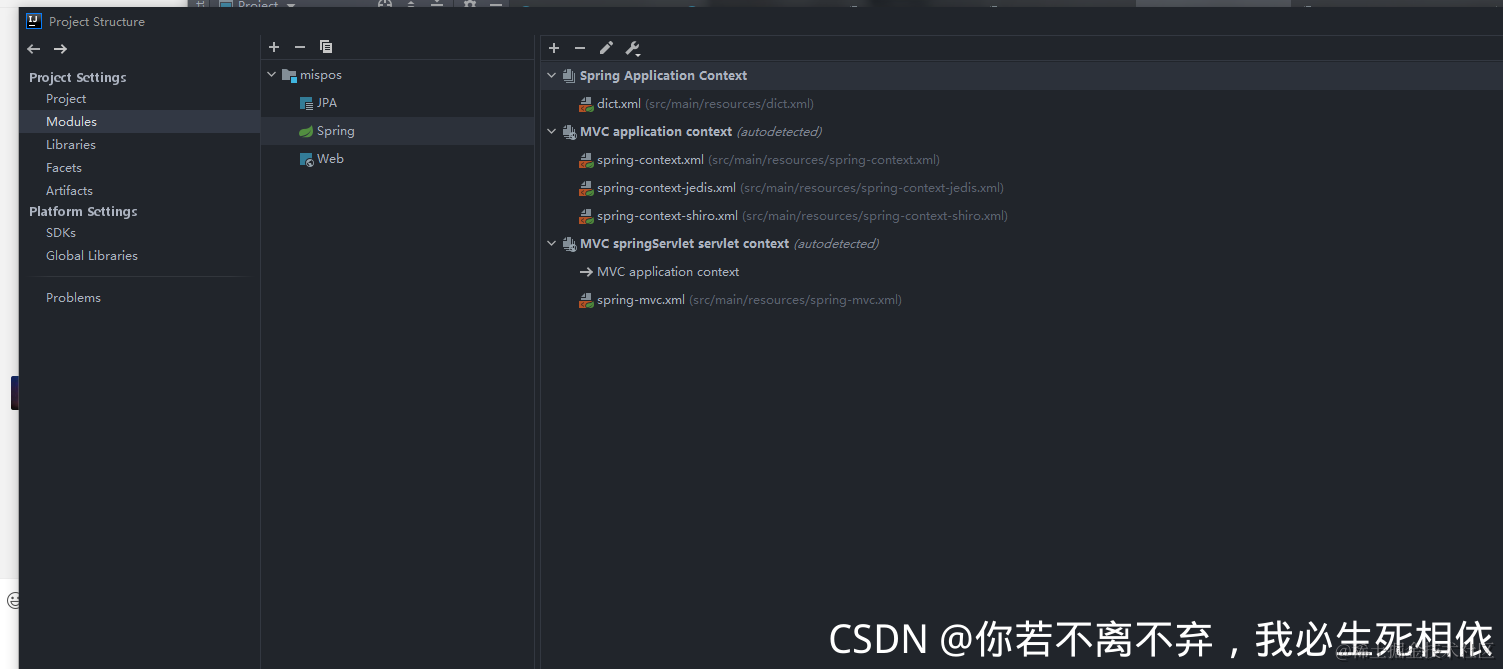1503x669 pixels.
Task: Click the mispos module folder icon
Action: 289,75
